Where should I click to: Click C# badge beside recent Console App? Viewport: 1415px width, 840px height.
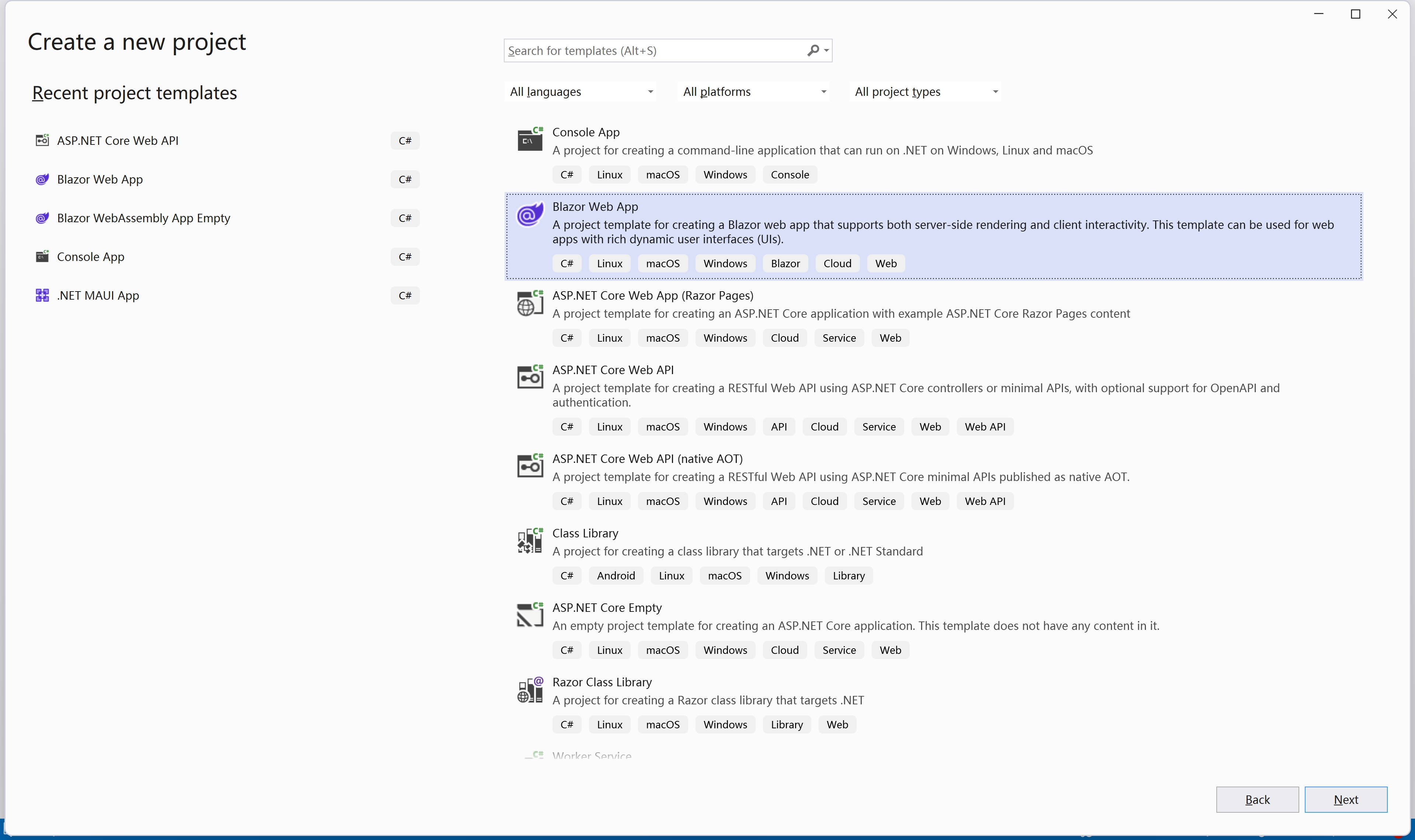tap(405, 257)
